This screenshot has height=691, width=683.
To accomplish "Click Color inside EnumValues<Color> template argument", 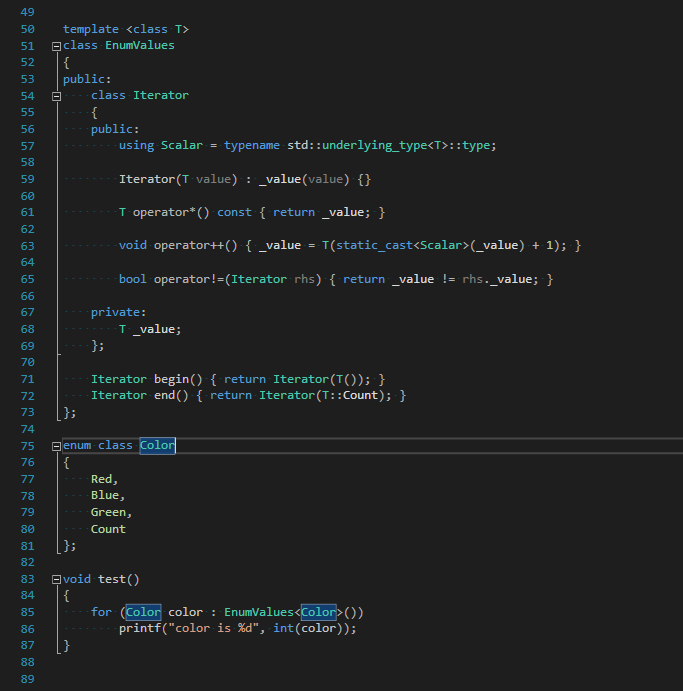I will point(319,613).
